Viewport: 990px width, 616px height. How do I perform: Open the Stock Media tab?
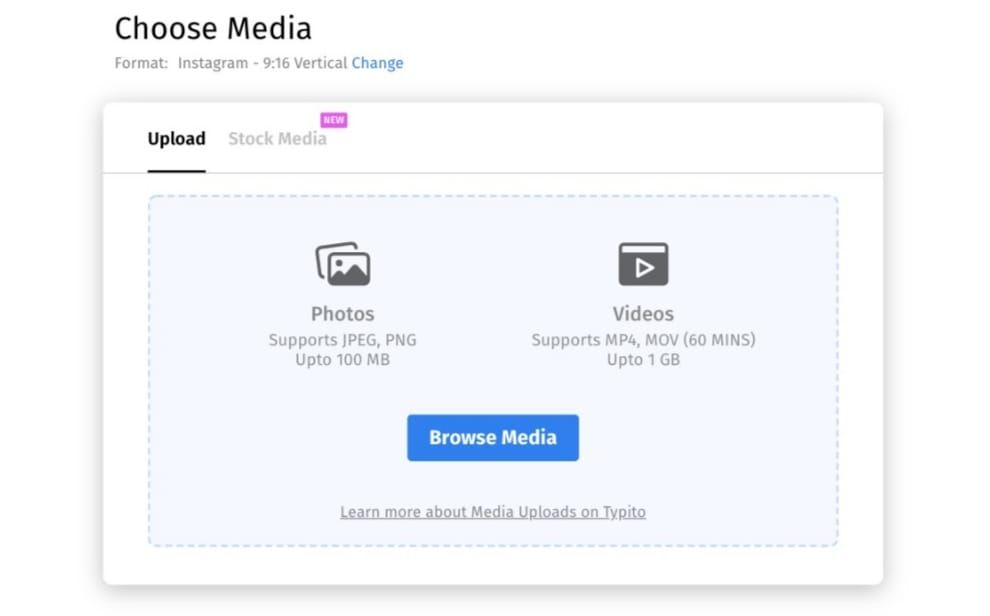(277, 139)
